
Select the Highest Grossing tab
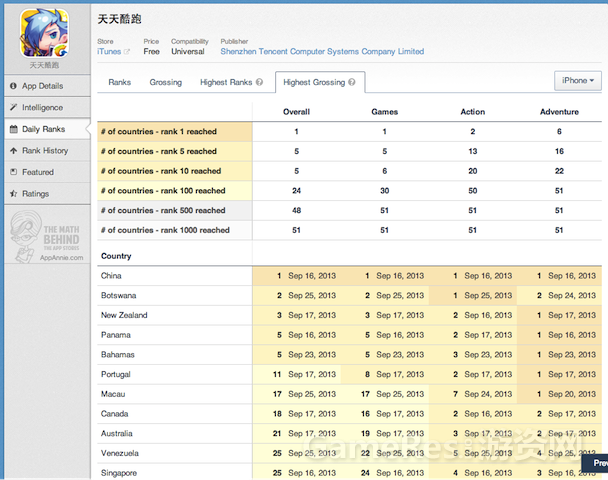320,82
